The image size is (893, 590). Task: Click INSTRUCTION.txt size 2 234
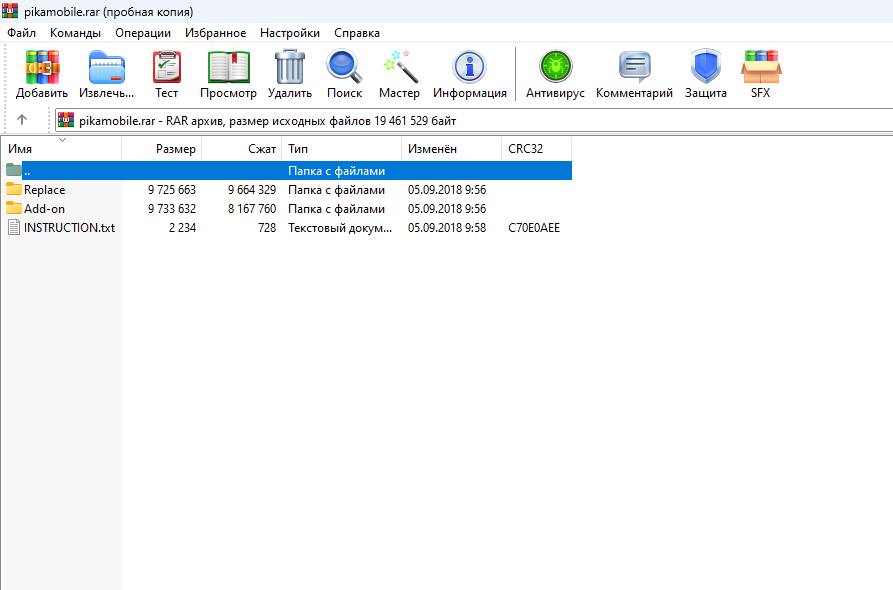[182, 228]
